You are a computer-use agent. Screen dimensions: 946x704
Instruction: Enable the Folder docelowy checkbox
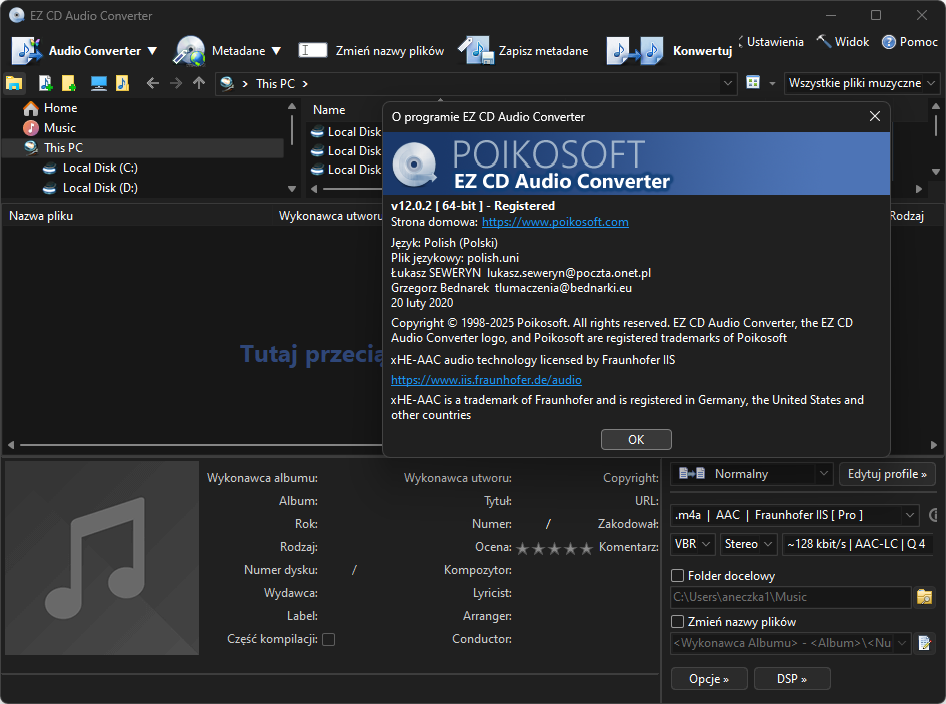point(678,576)
